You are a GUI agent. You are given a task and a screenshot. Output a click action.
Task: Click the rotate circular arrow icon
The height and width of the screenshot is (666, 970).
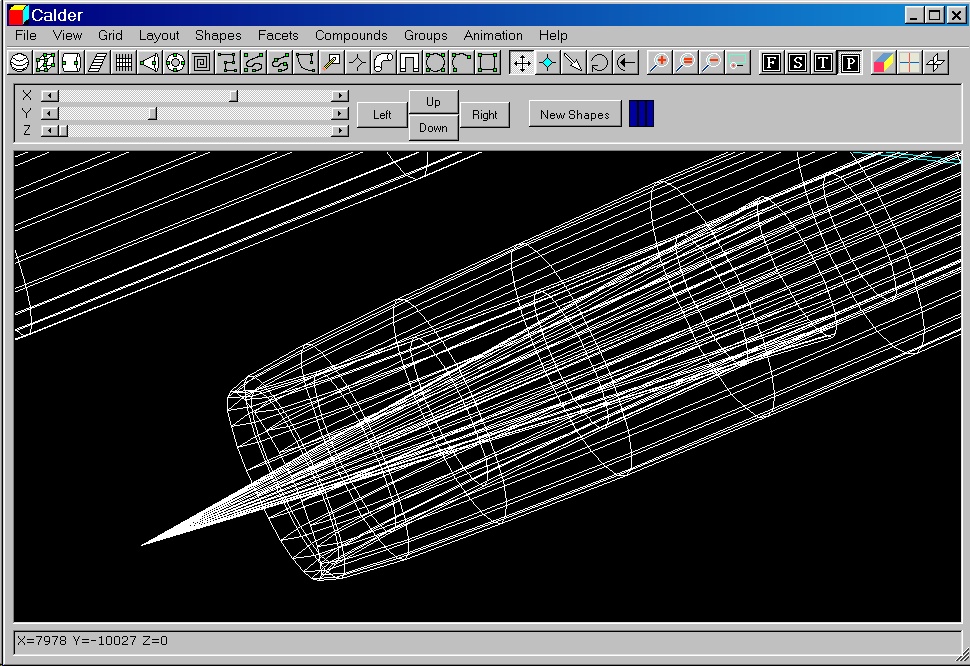(x=599, y=63)
